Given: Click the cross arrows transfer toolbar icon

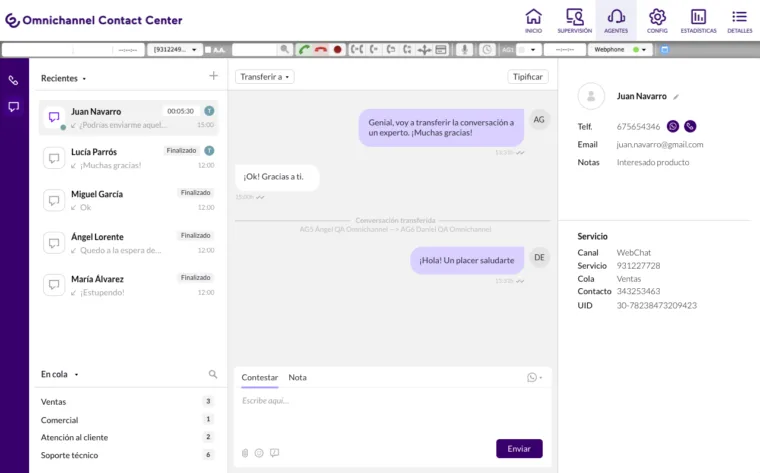Looking at the screenshot, I should (424, 49).
